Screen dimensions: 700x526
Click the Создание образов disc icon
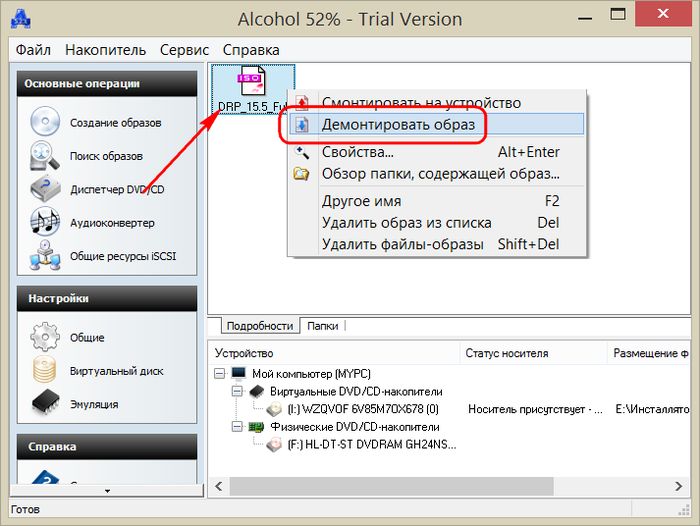point(45,123)
